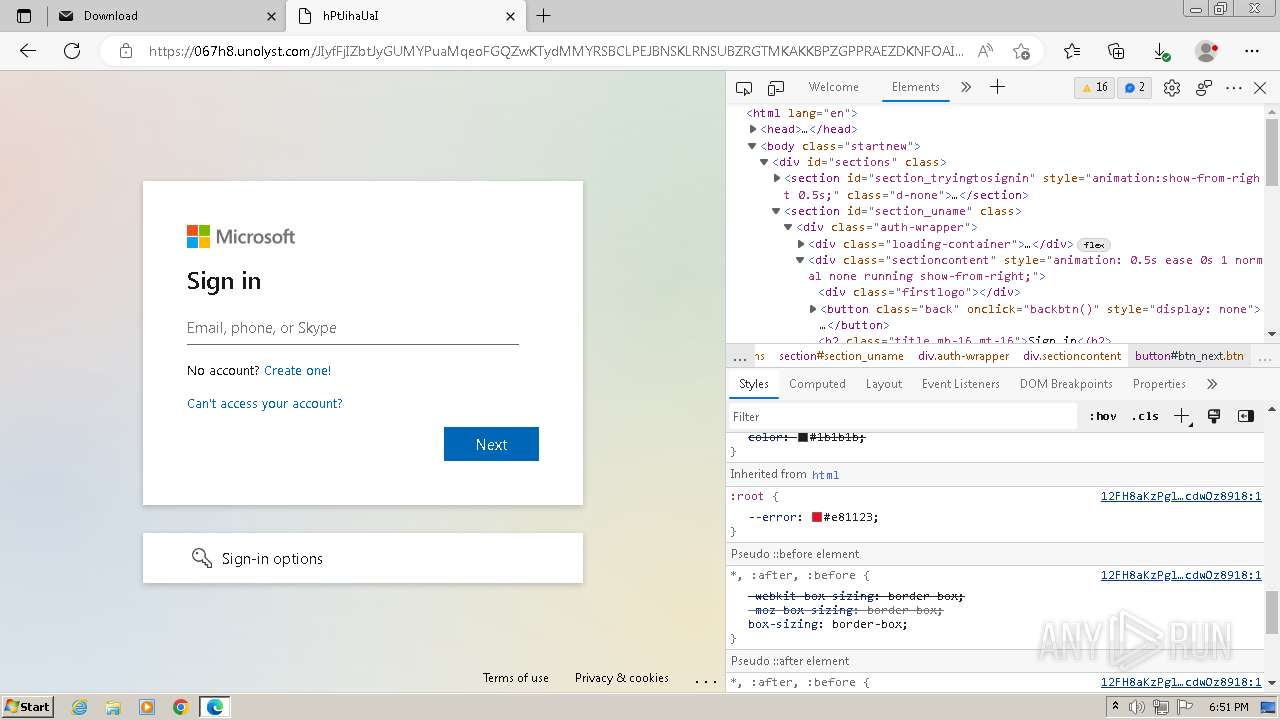Collapse the div#sections node
The image size is (1280, 720).
764,162
